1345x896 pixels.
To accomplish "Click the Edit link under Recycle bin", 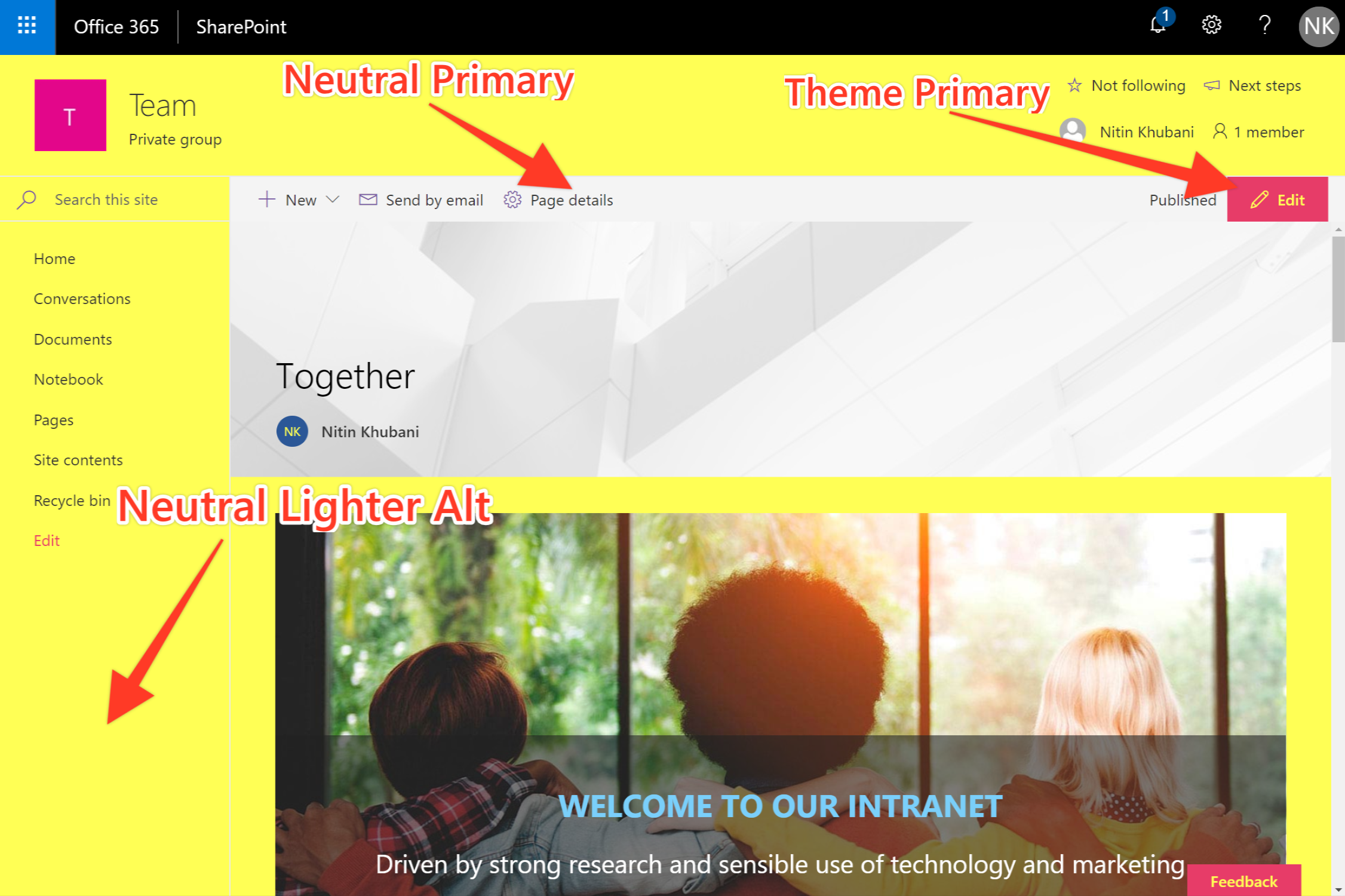I will [x=47, y=541].
